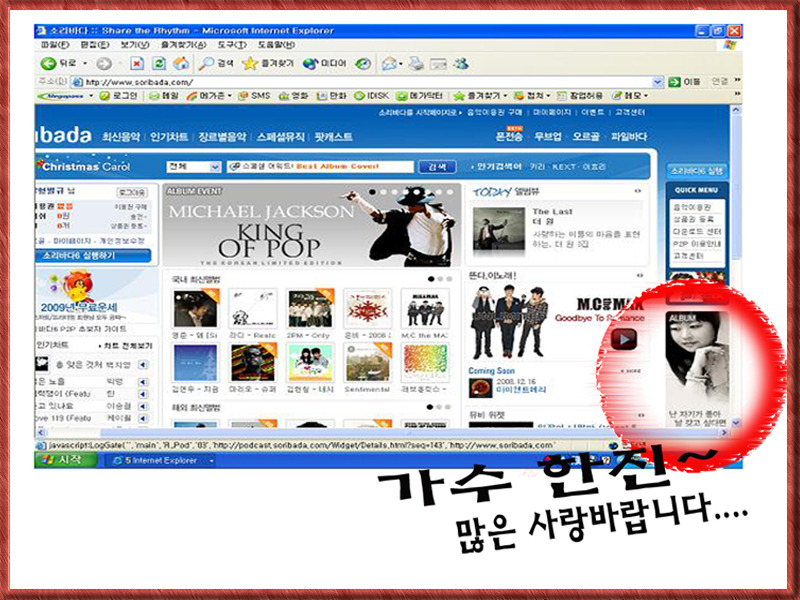Open the Internet Explorer taskbar group dropdown

point(211,460)
